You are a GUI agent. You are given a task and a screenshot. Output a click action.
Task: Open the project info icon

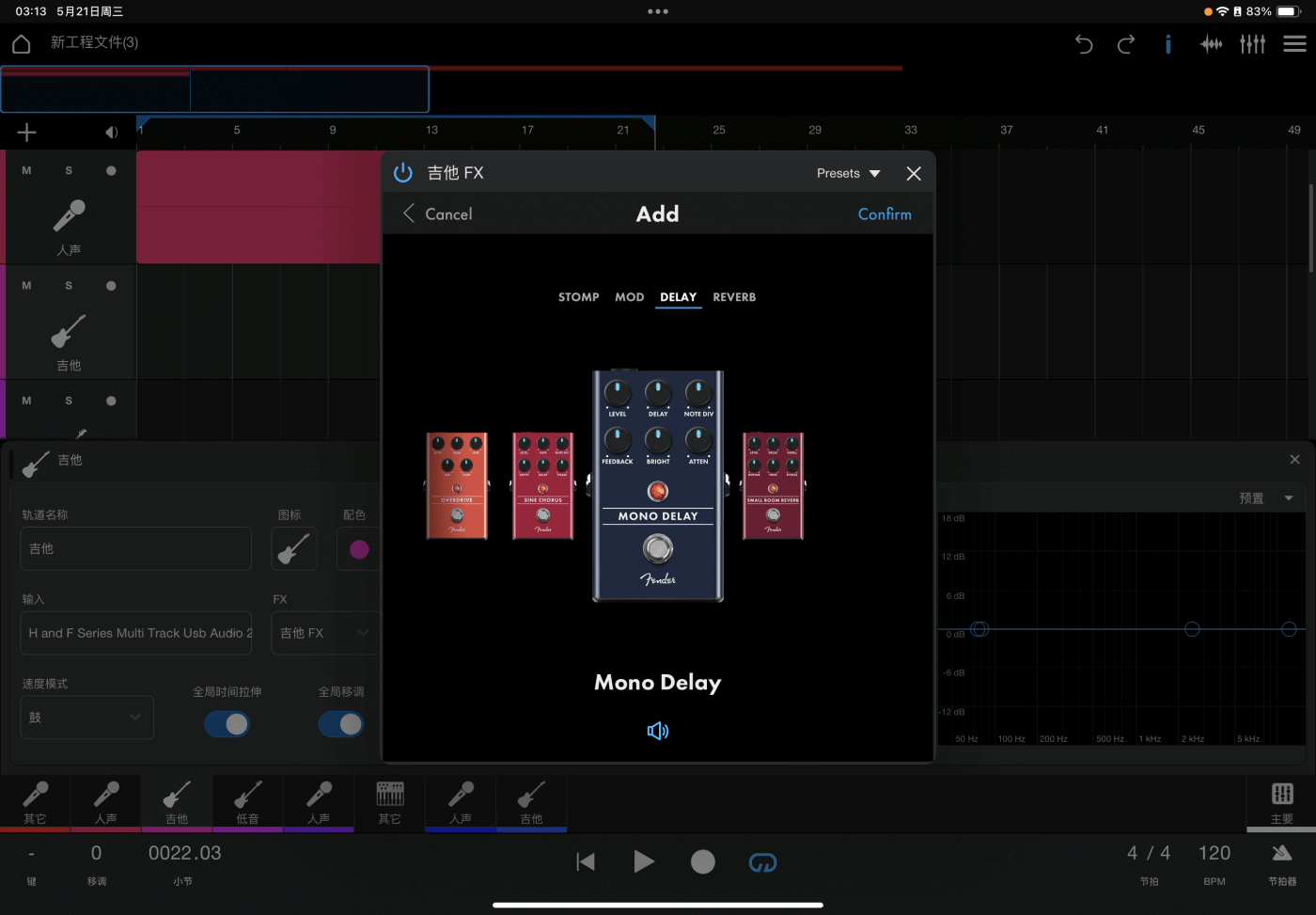1167,43
